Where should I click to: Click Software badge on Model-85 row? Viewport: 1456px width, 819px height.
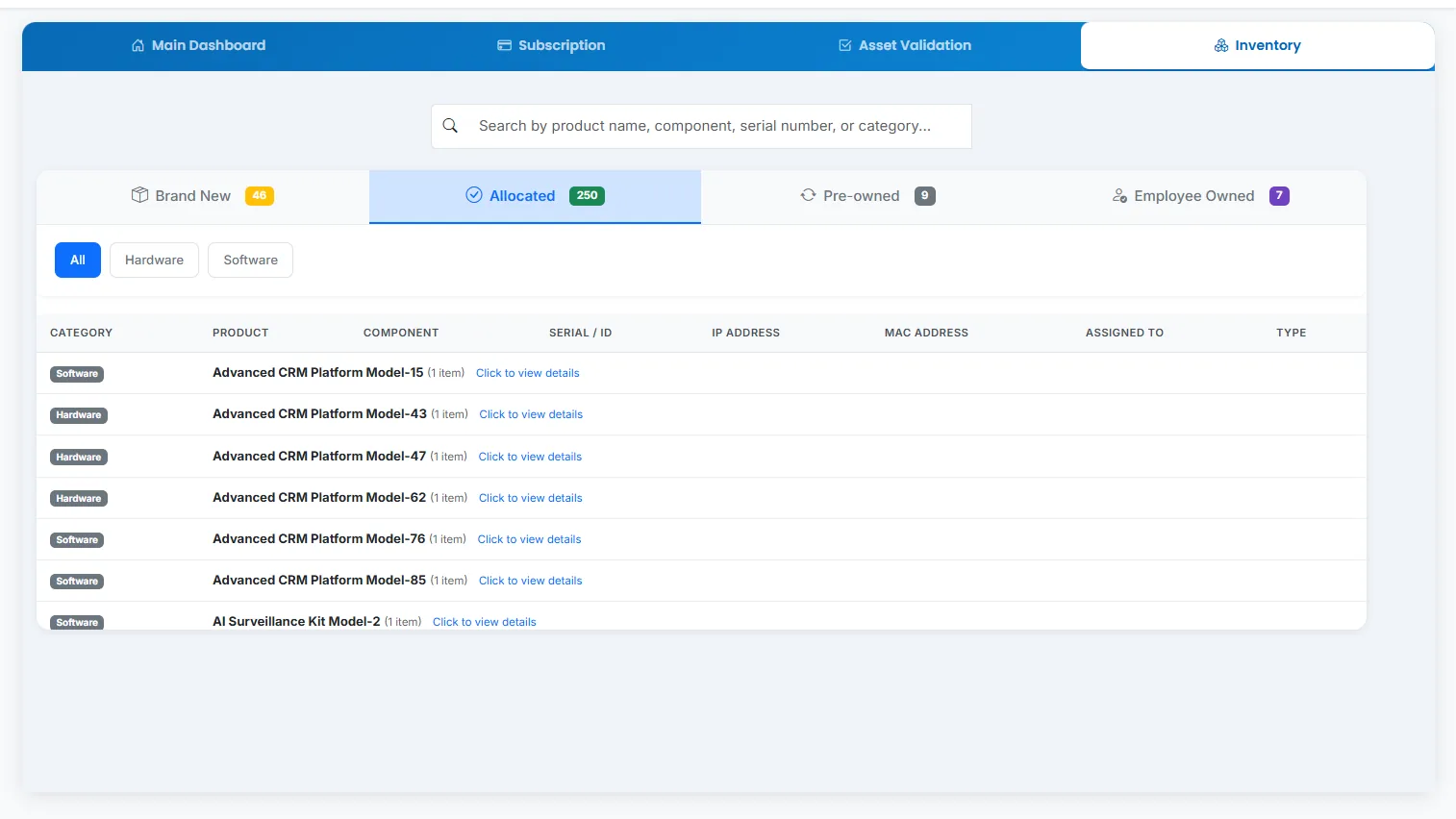point(77,582)
